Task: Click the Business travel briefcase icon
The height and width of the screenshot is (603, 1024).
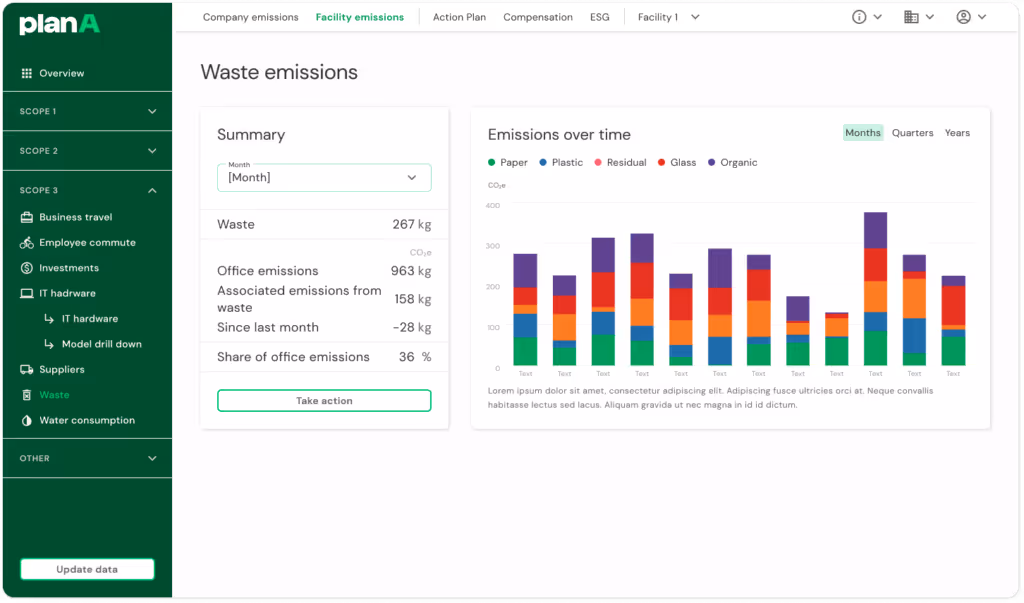Action: point(26,217)
